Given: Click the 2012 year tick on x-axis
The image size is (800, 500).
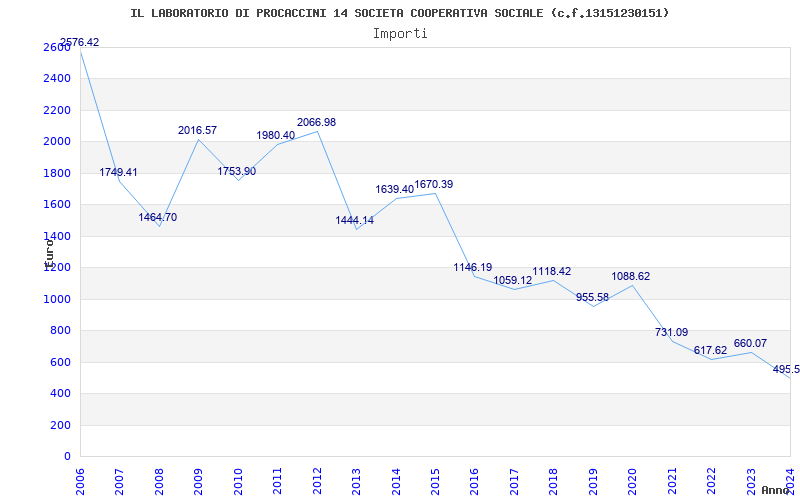Looking at the screenshot, I should [317, 478].
